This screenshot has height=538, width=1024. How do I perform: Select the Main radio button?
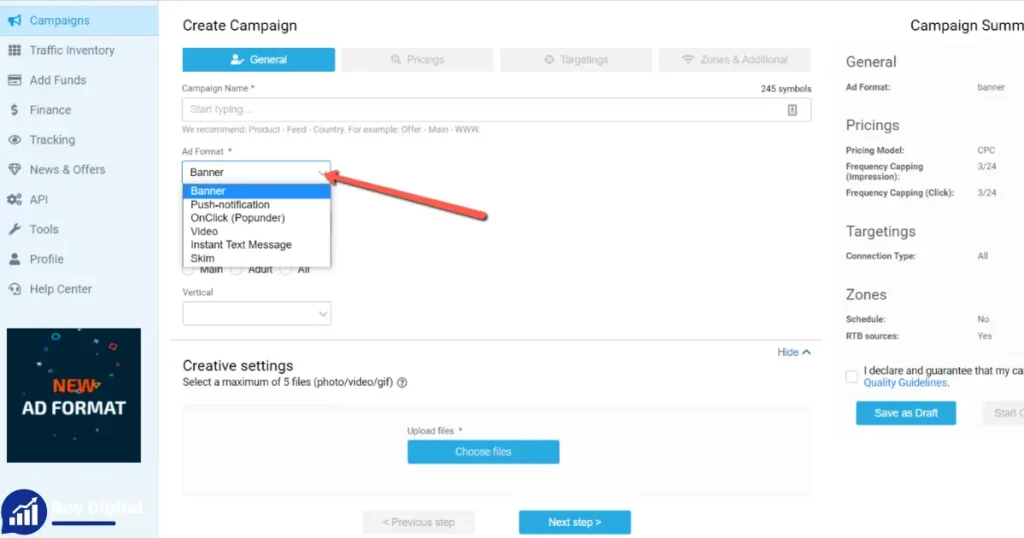pos(188,270)
